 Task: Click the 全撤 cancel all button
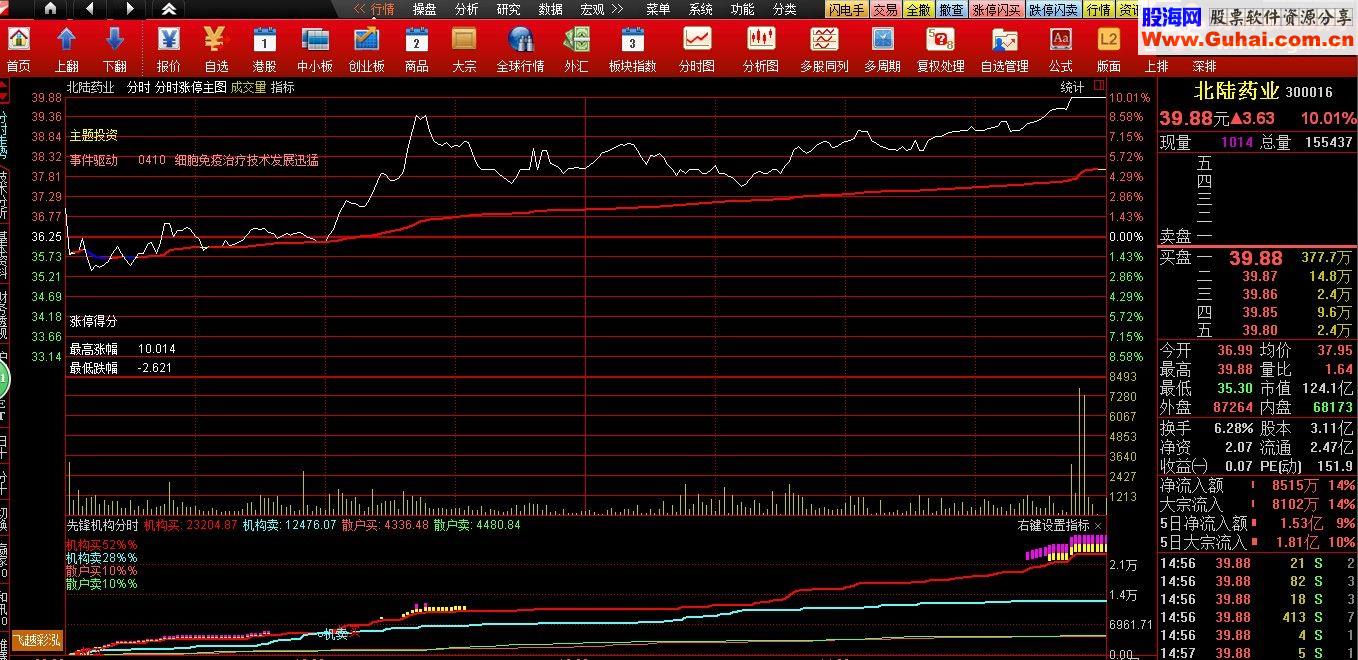918,9
